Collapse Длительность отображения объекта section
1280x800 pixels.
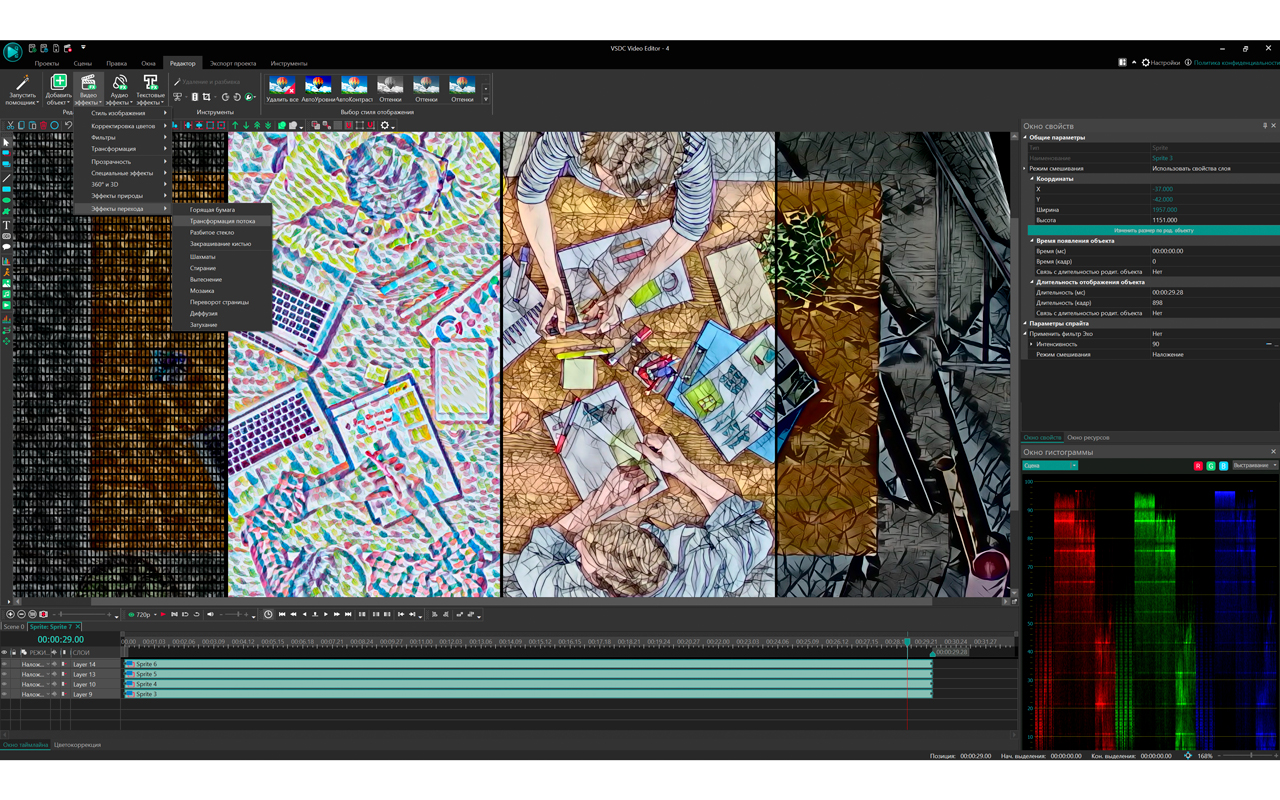1032,282
